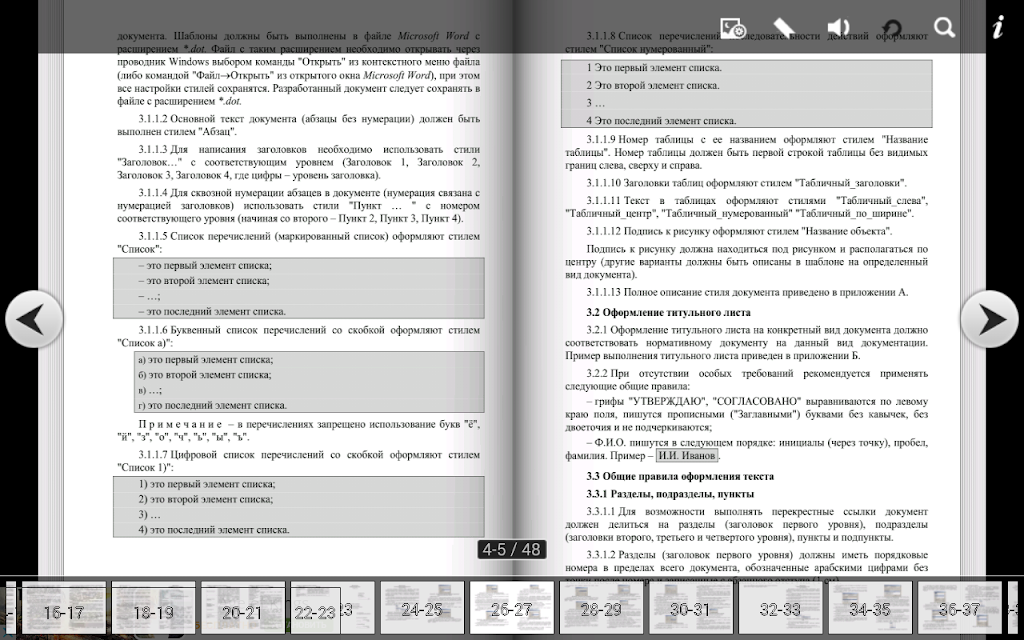The image size is (1024, 640).
Task: Jump to pages 34-35 thumbnail
Action: click(870, 609)
